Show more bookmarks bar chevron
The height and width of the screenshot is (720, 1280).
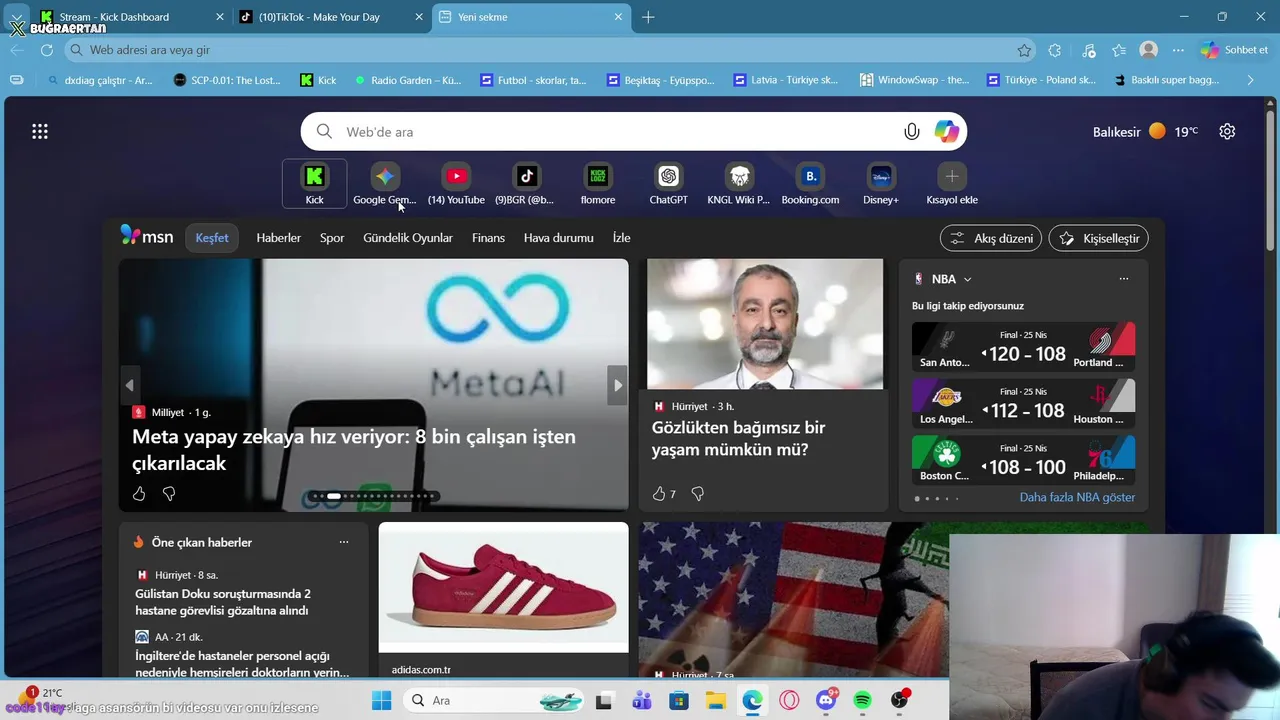1250,80
